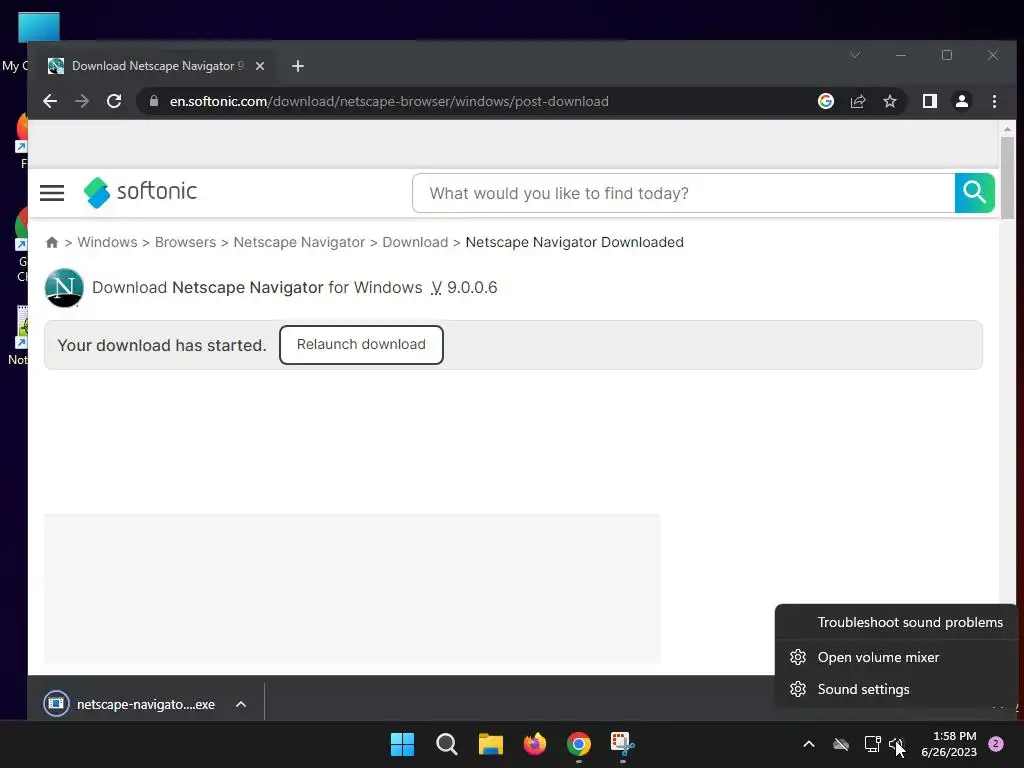Open a new tab with the plus button
The image size is (1024, 768).
click(x=298, y=66)
